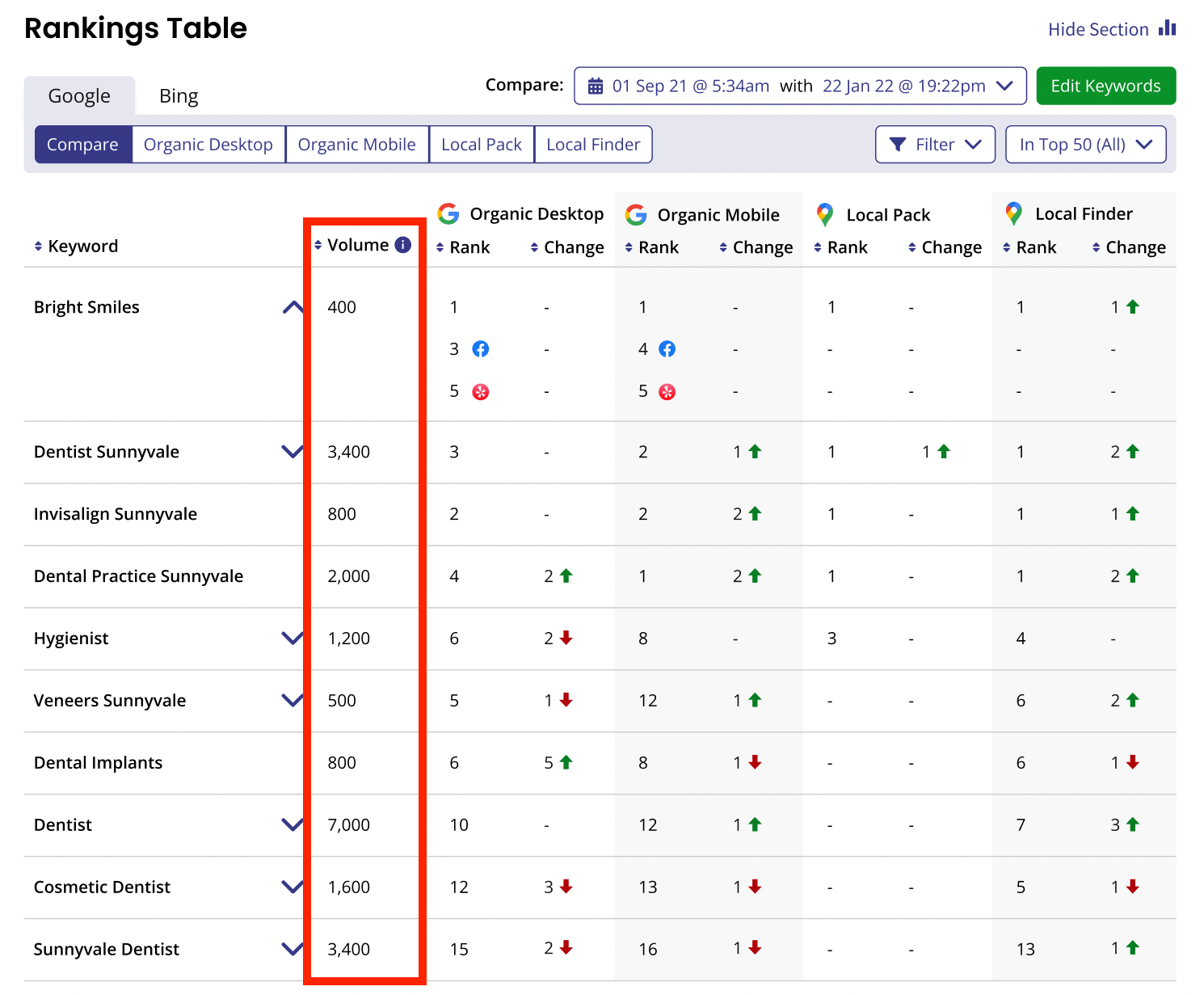
Task: Click the Google icon in the Organic Mobile header
Action: click(x=636, y=214)
